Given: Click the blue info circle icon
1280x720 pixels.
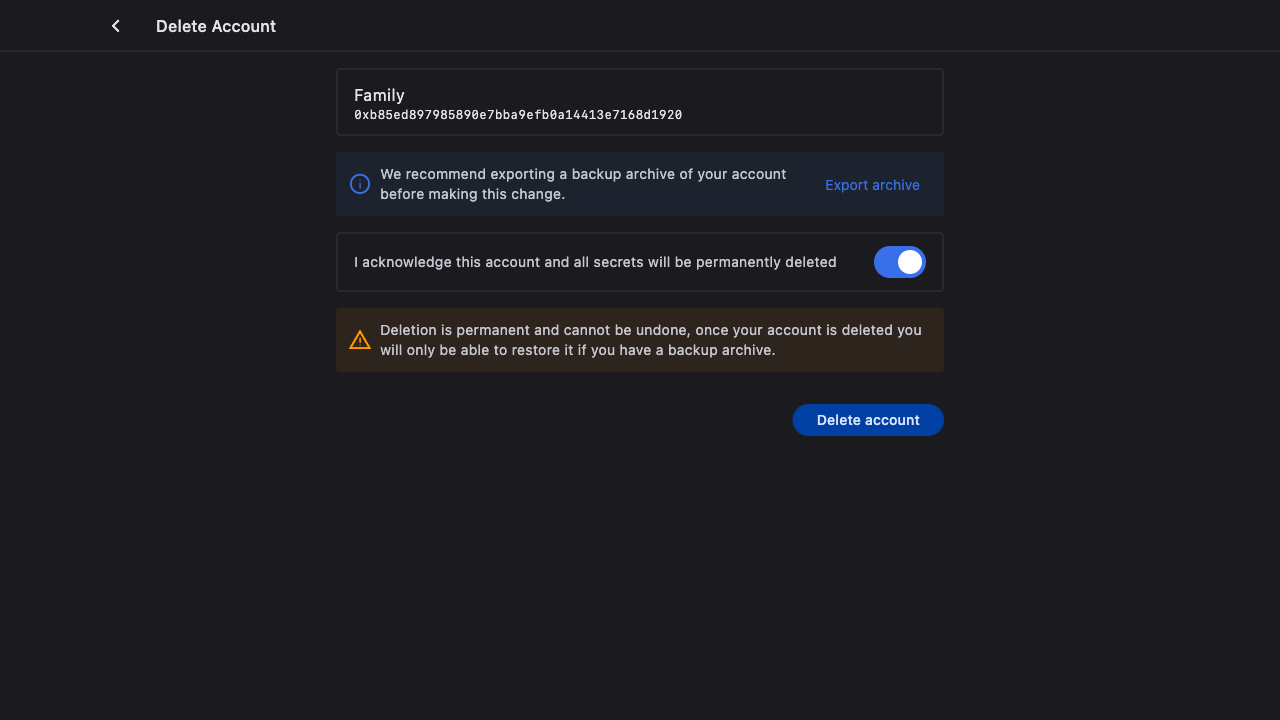Looking at the screenshot, I should click(x=360, y=184).
